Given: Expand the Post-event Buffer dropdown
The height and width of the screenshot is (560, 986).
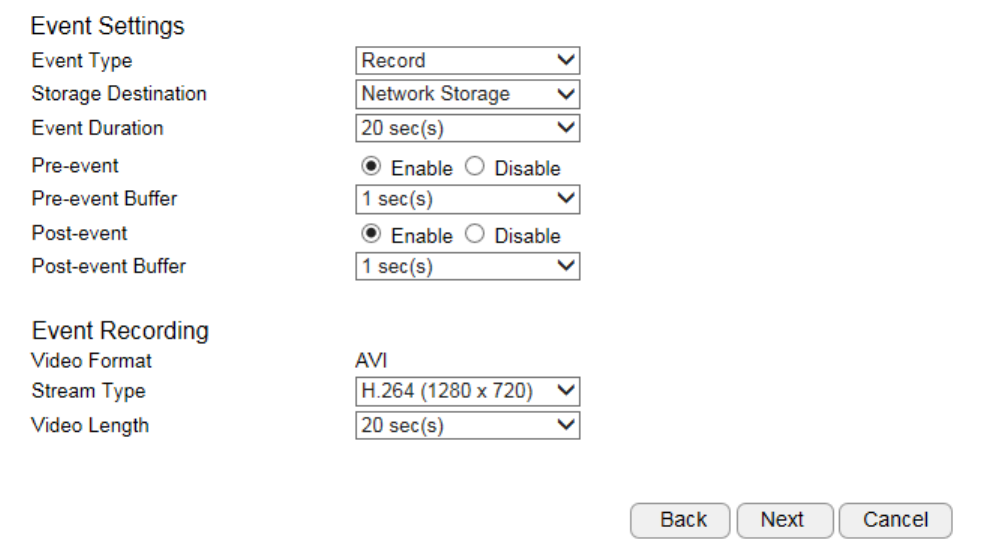Looking at the screenshot, I should click(x=467, y=267).
